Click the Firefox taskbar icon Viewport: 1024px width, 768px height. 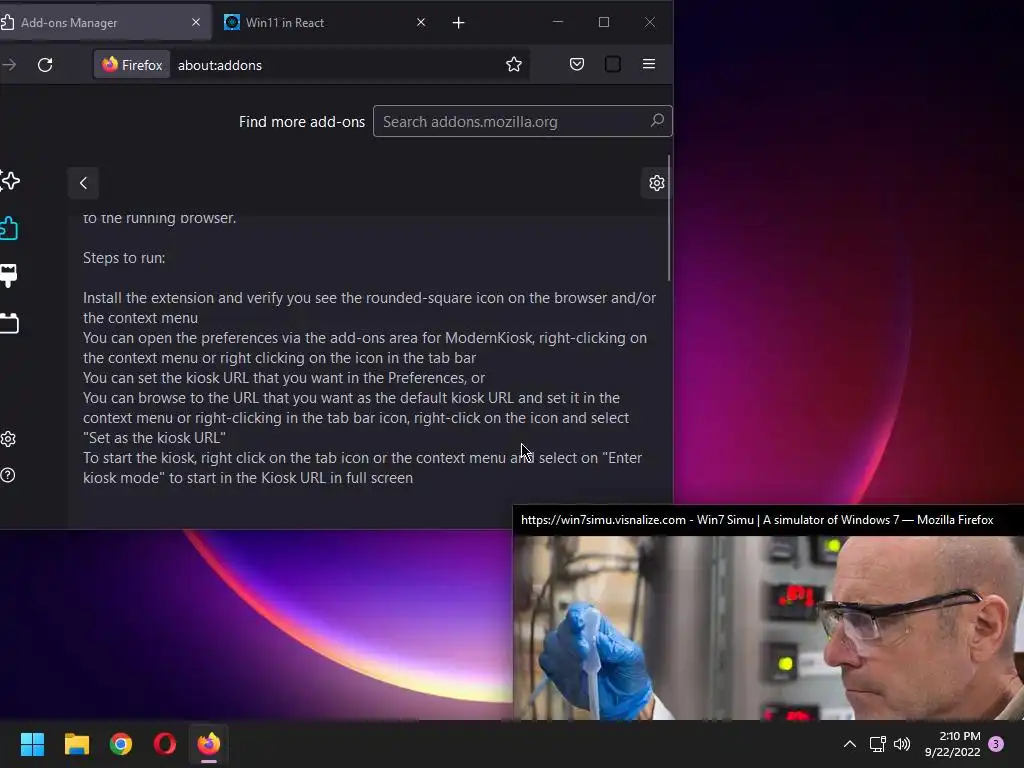(x=209, y=744)
